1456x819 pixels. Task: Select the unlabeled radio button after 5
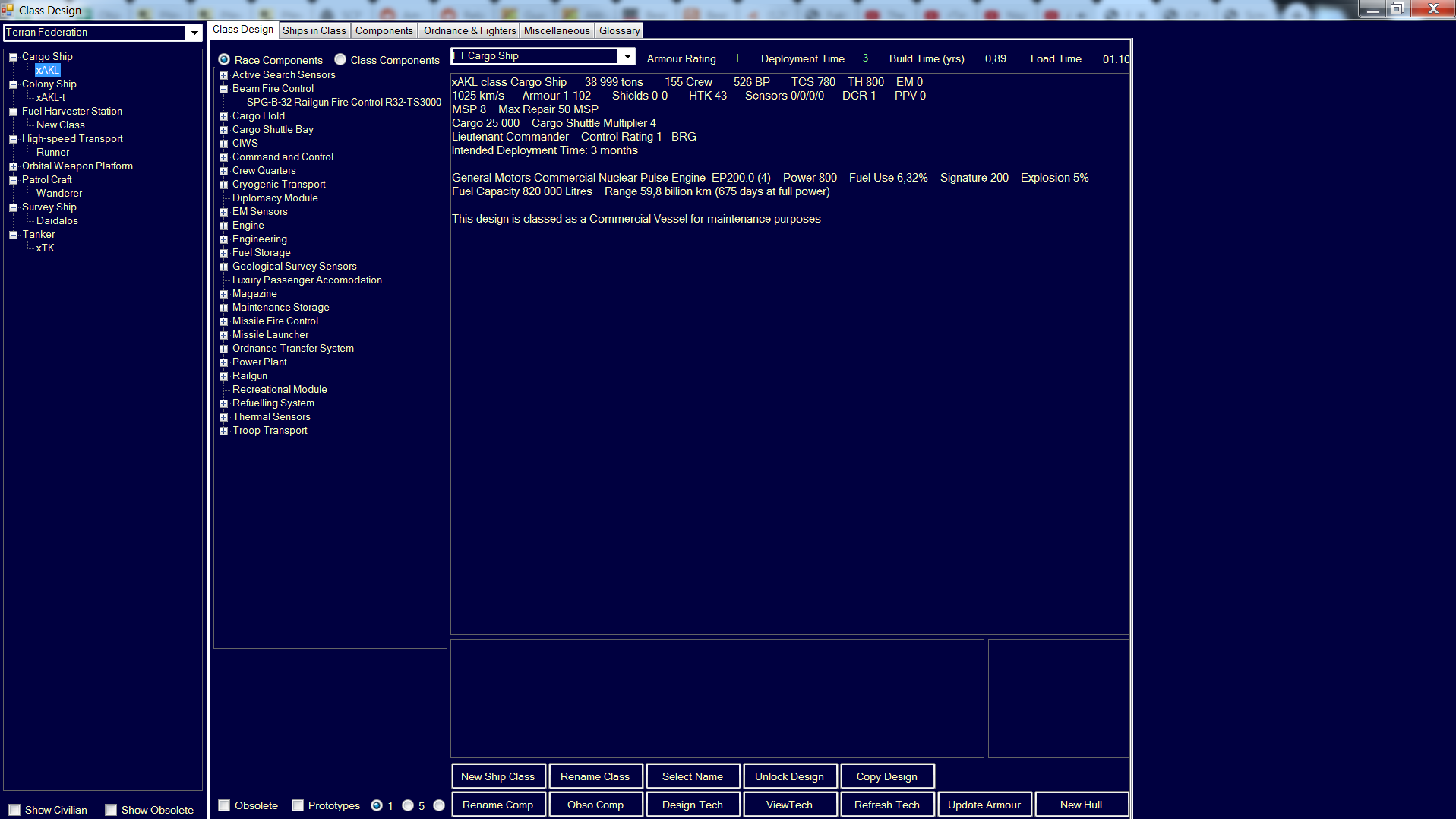(439, 805)
